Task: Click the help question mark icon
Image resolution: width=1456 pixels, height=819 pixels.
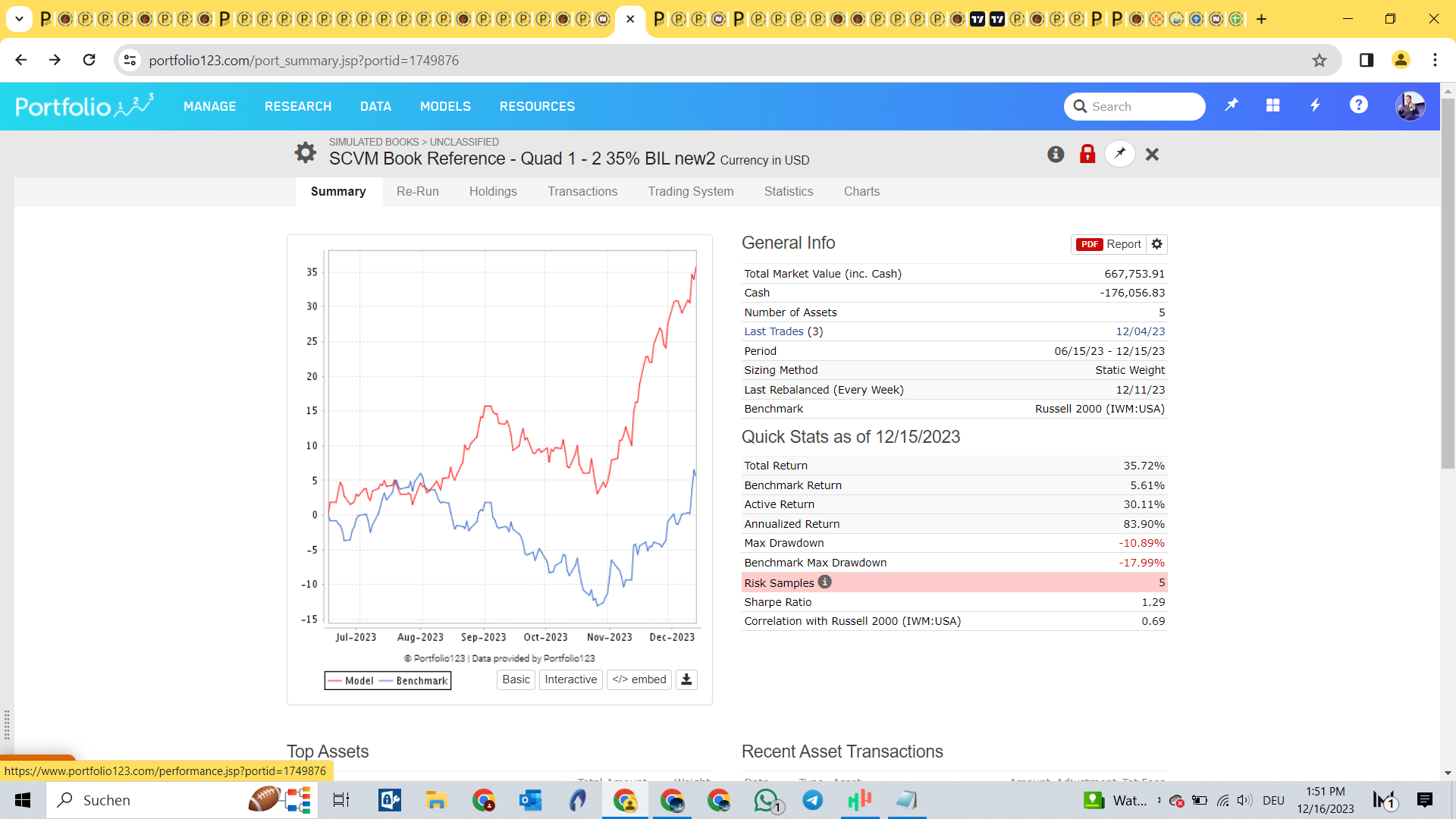Action: 1358,105
